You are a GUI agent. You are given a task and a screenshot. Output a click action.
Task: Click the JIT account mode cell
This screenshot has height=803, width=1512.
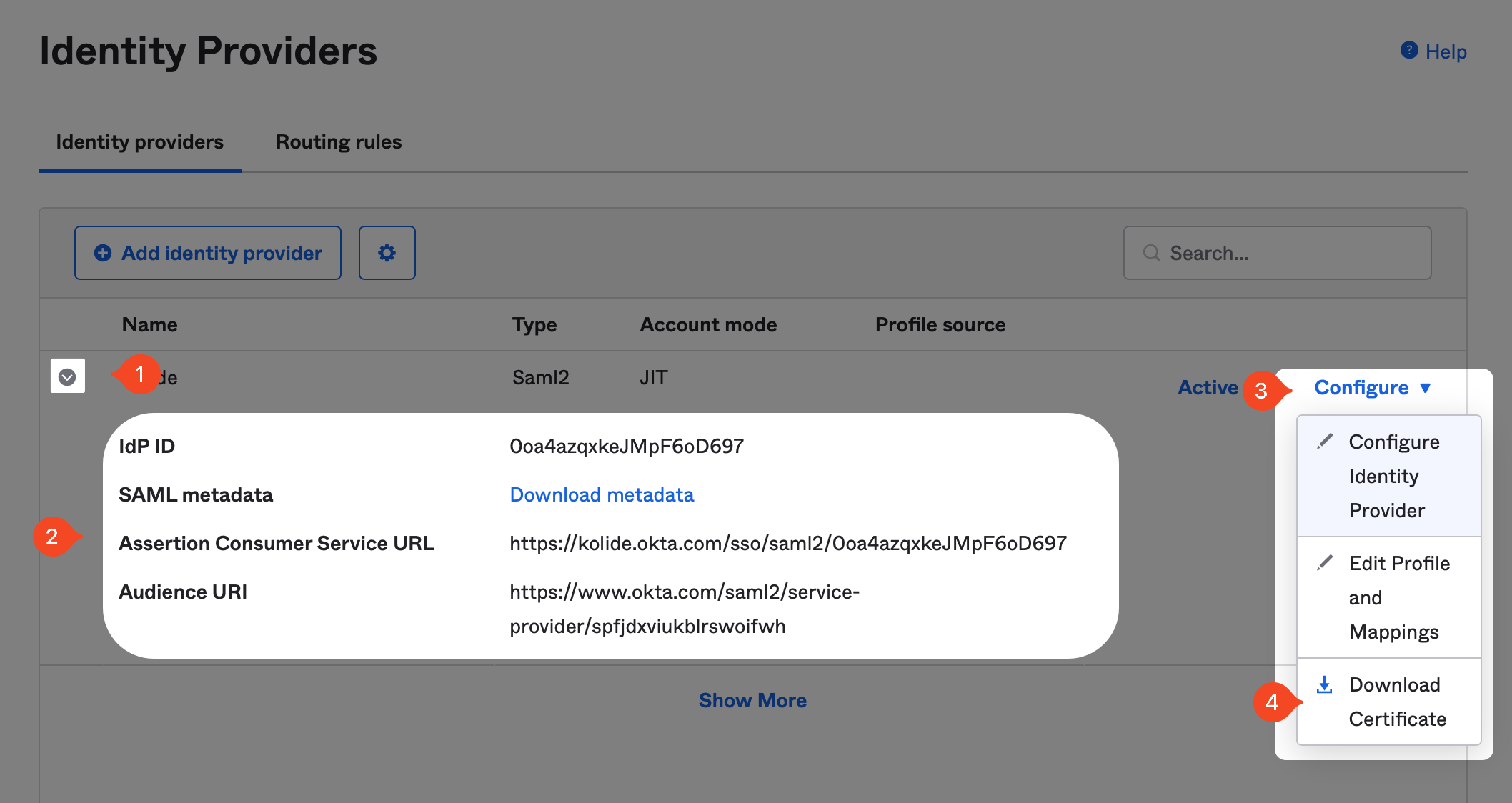pyautogui.click(x=653, y=377)
